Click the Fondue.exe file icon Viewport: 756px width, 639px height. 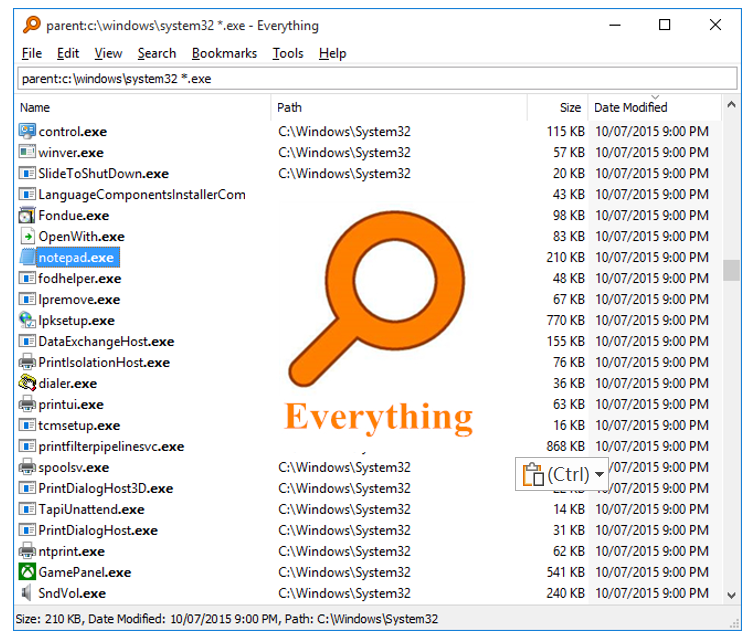tap(27, 215)
